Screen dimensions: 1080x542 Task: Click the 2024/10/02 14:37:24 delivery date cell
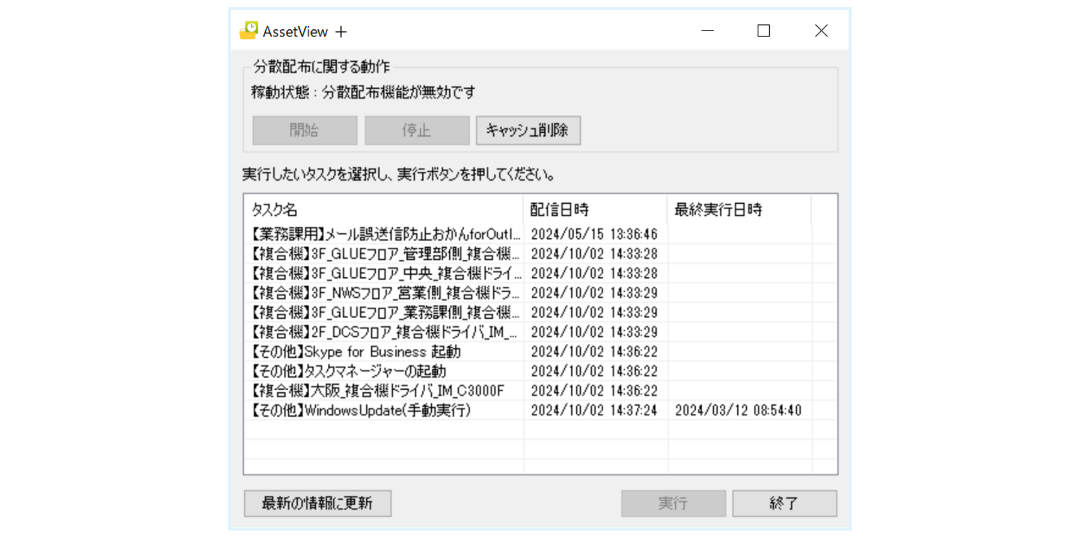pyautogui.click(x=594, y=410)
